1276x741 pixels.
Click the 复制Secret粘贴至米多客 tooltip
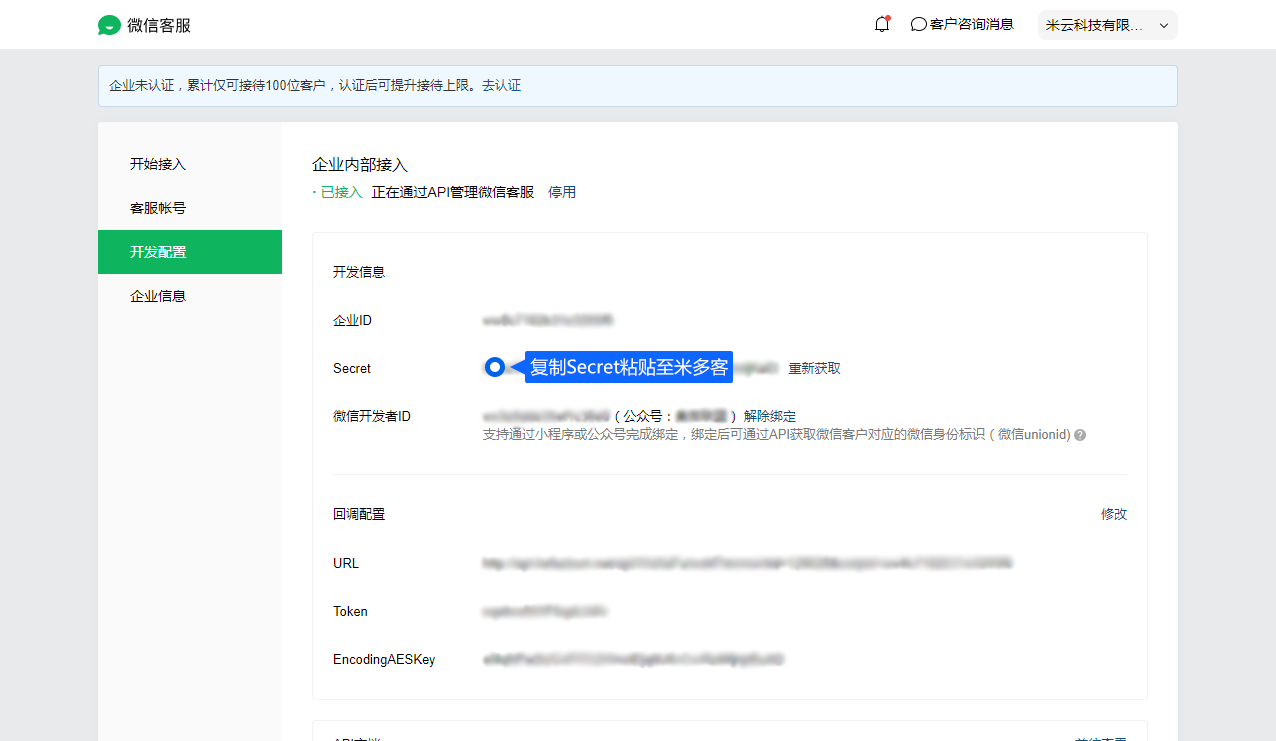[x=628, y=367]
